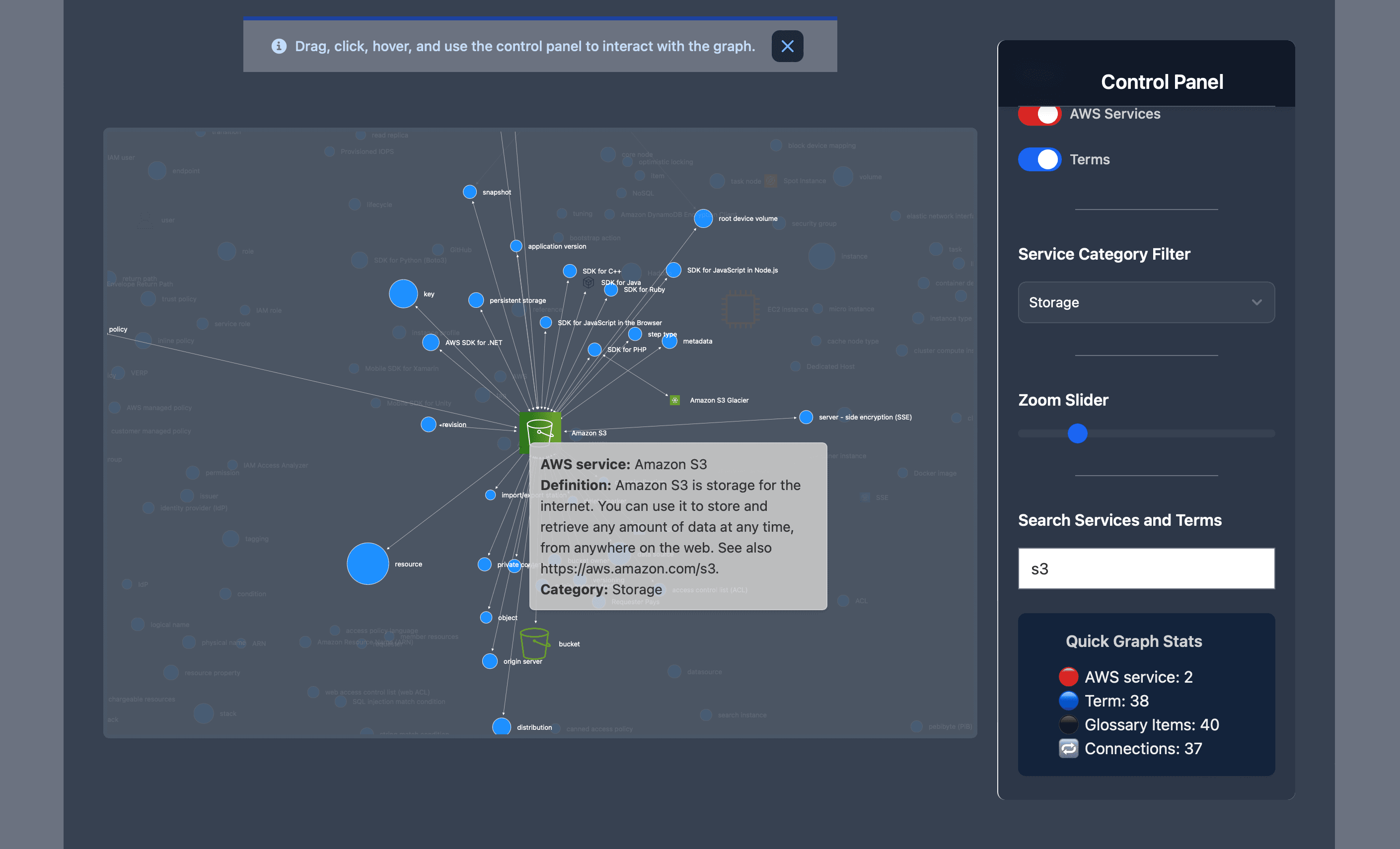This screenshot has height=849, width=1400.
Task: Click the red AWS service dot in stats
Action: tap(1068, 676)
